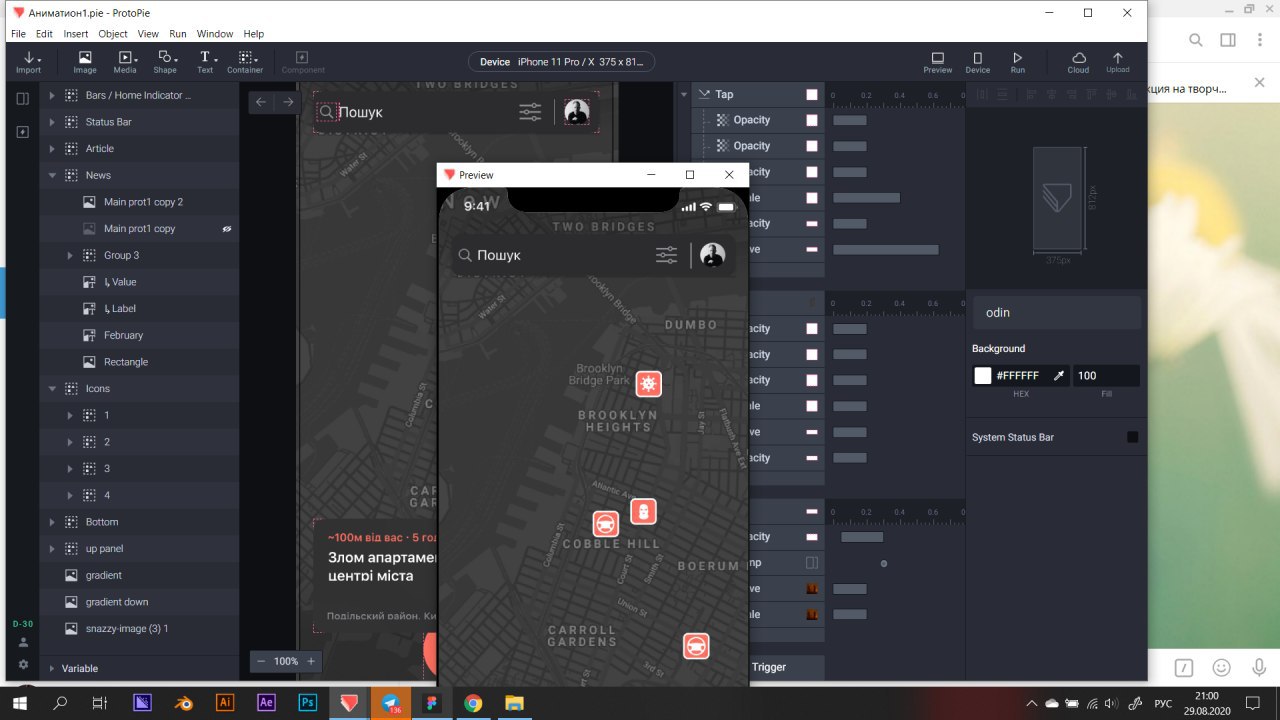The height and width of the screenshot is (720, 1280).
Task: Click the Пошук search field in Preview
Action: (499, 255)
